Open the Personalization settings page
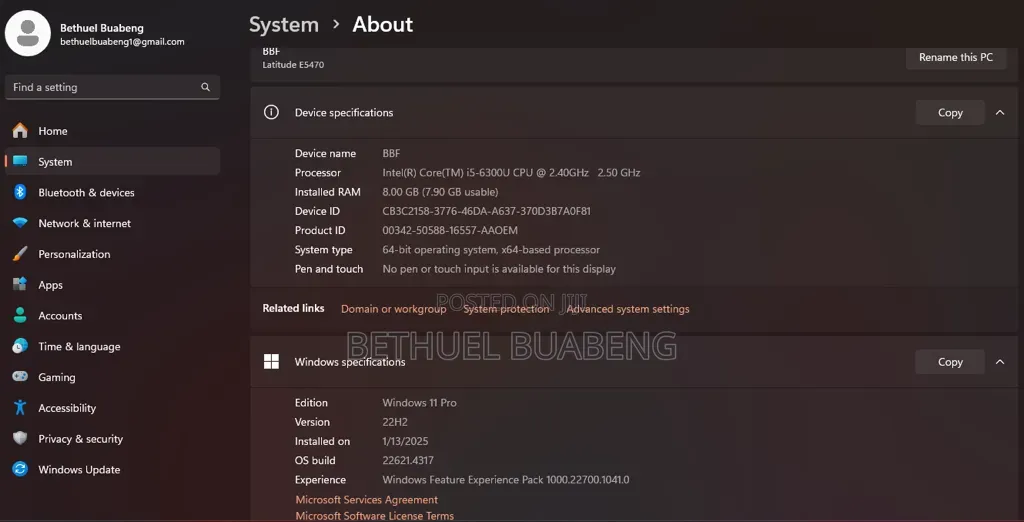1024x522 pixels. (112, 253)
